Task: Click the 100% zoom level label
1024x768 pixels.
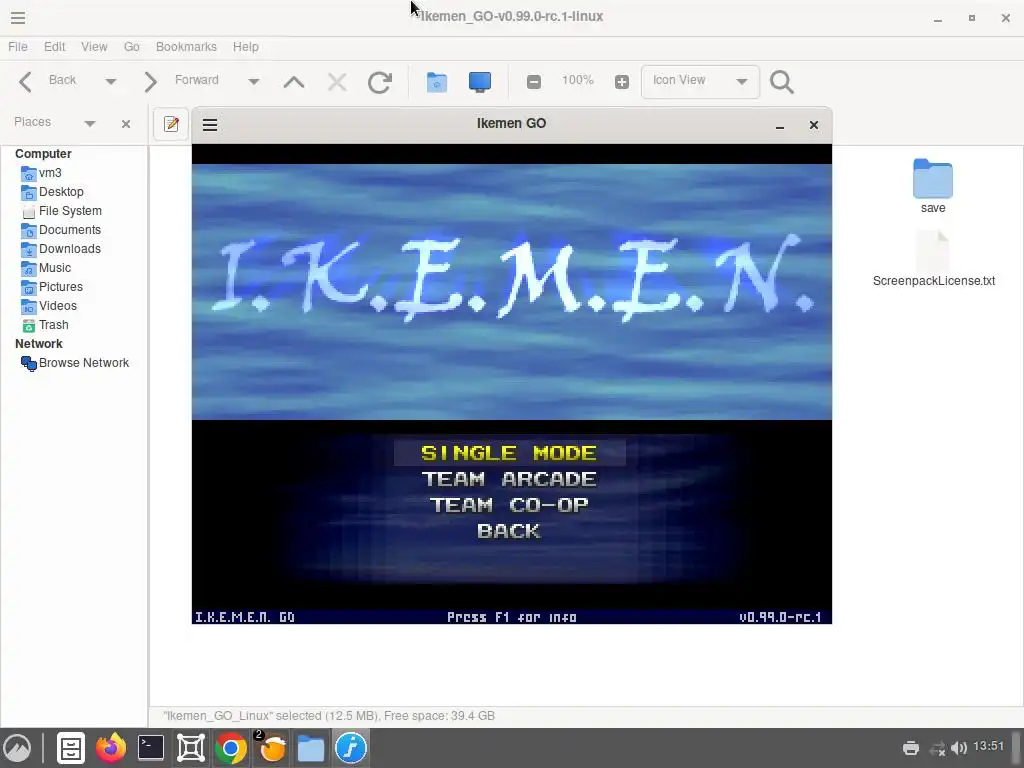Action: pyautogui.click(x=577, y=80)
